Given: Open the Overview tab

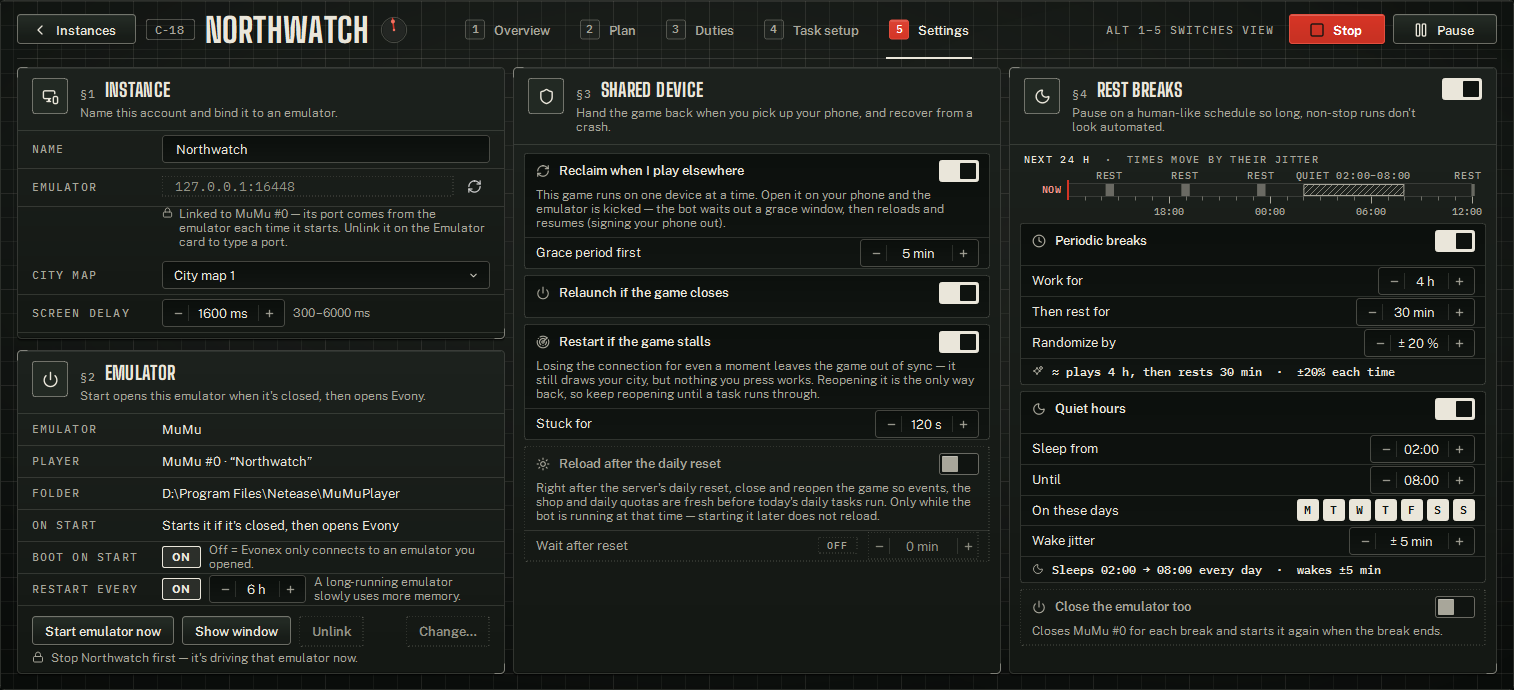Looking at the screenshot, I should [509, 30].
